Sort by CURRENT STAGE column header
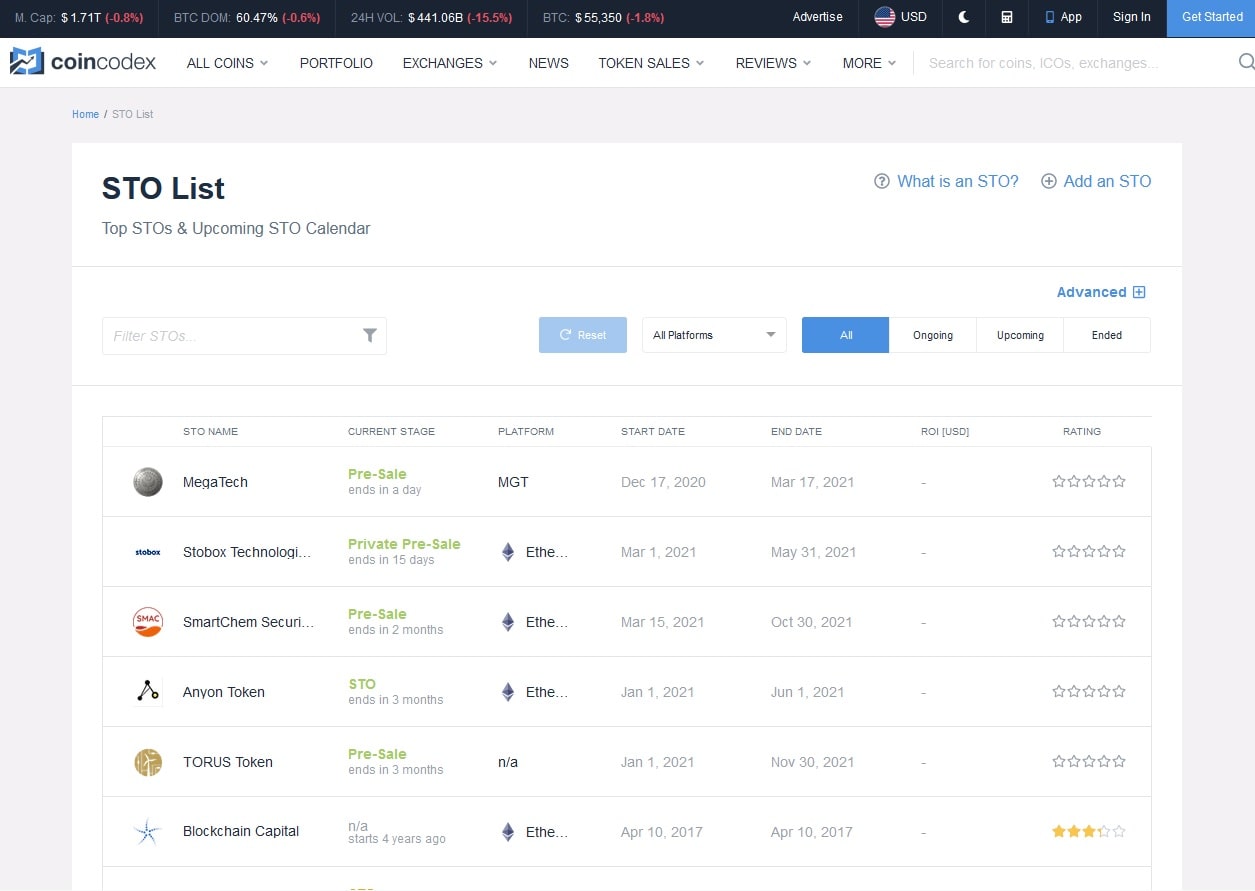This screenshot has width=1255, height=891. 391,432
